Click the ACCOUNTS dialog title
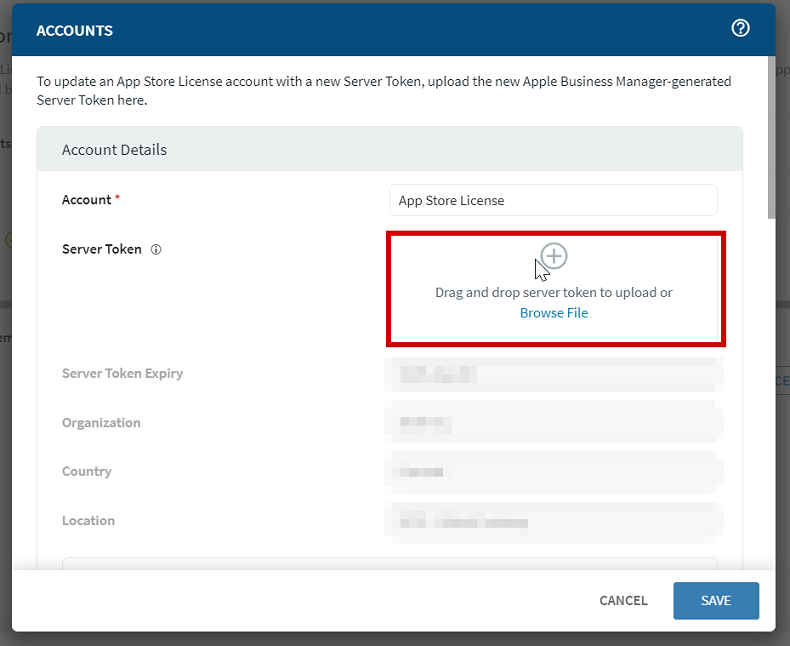 75,30
